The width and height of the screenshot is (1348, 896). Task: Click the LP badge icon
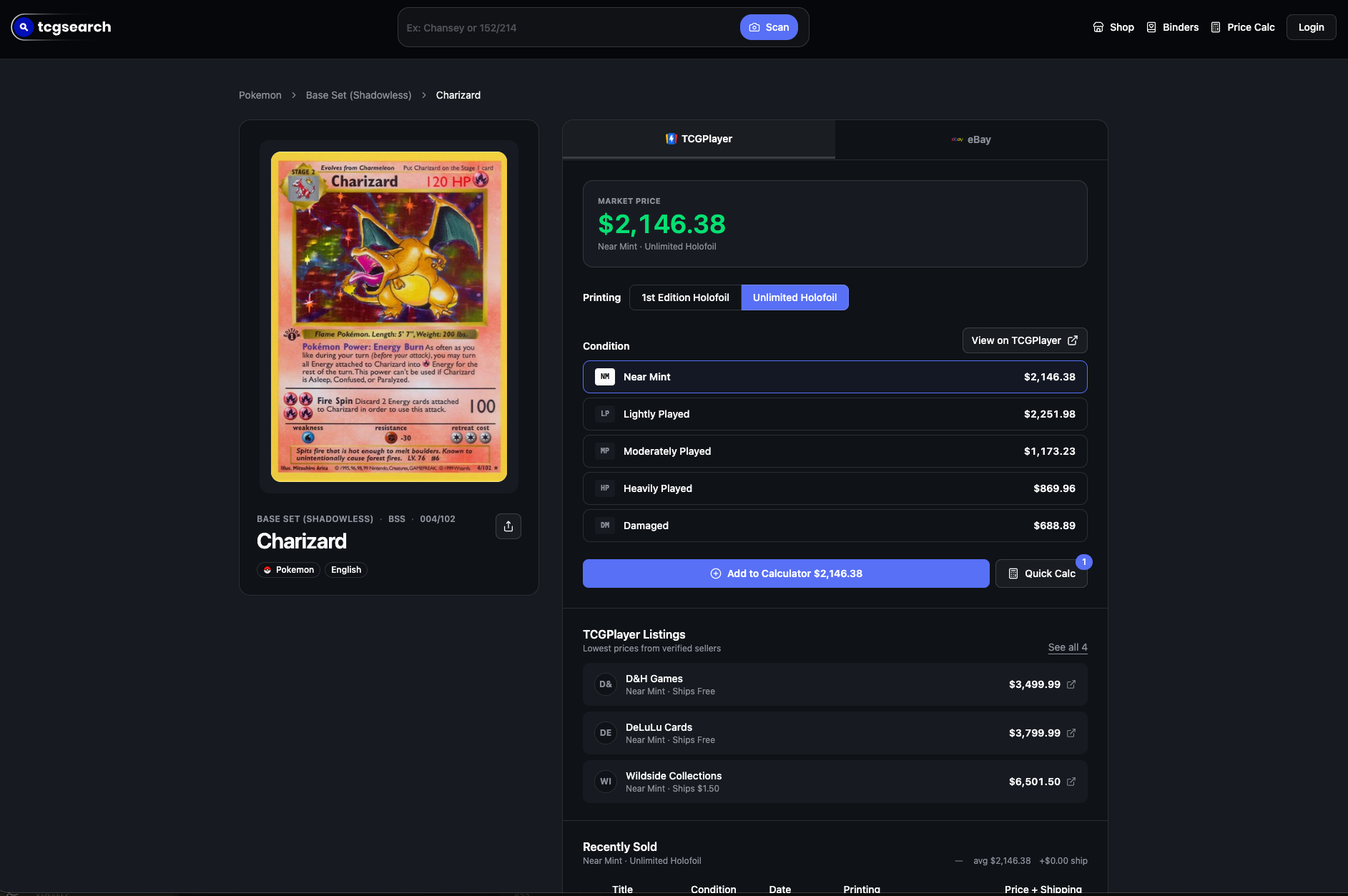click(605, 414)
